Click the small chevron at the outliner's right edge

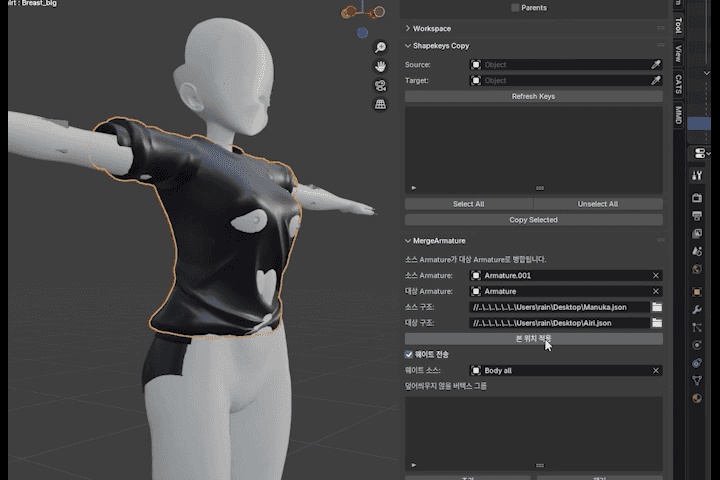click(707, 73)
